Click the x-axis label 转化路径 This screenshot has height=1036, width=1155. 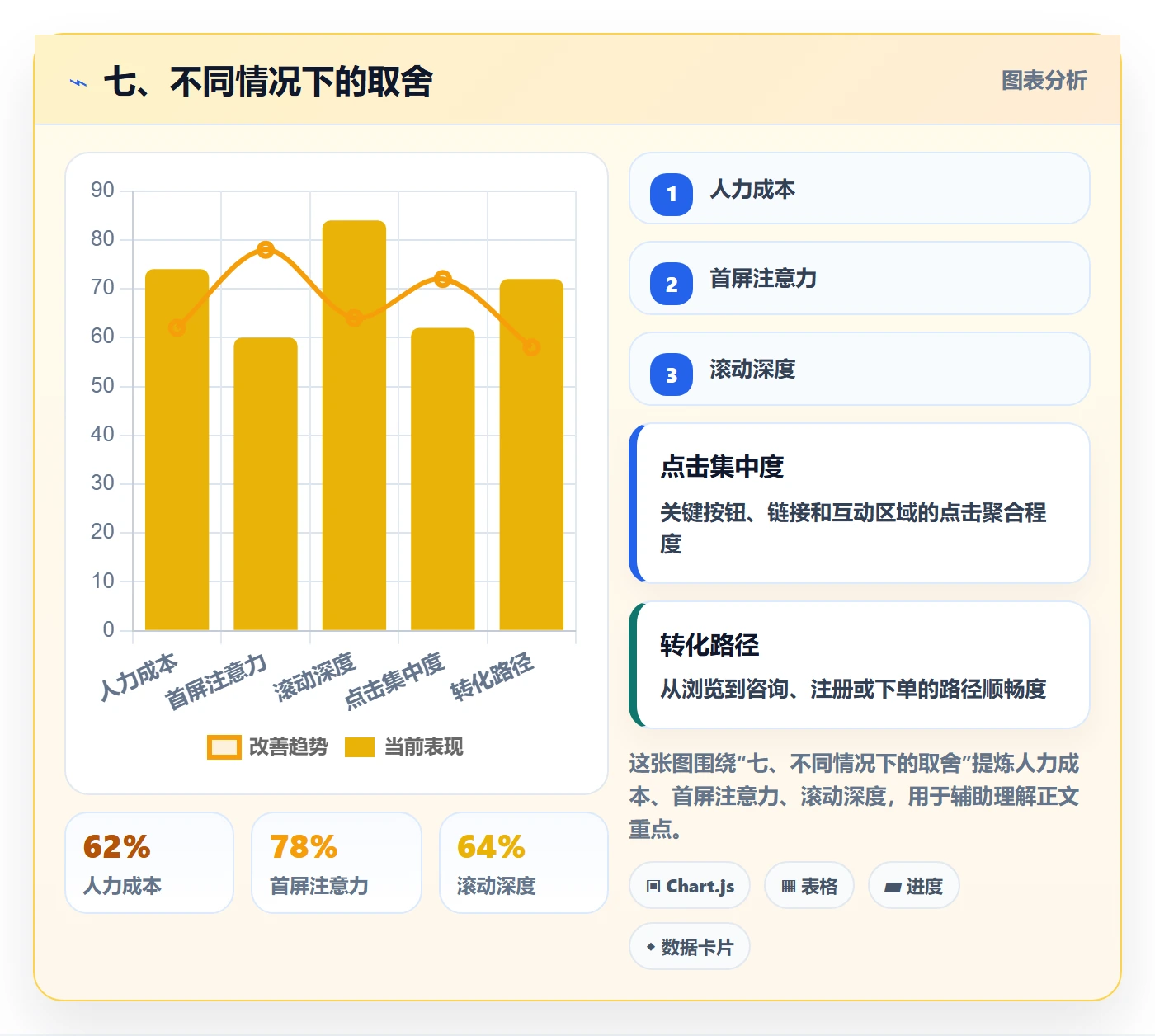pyautogui.click(x=493, y=677)
